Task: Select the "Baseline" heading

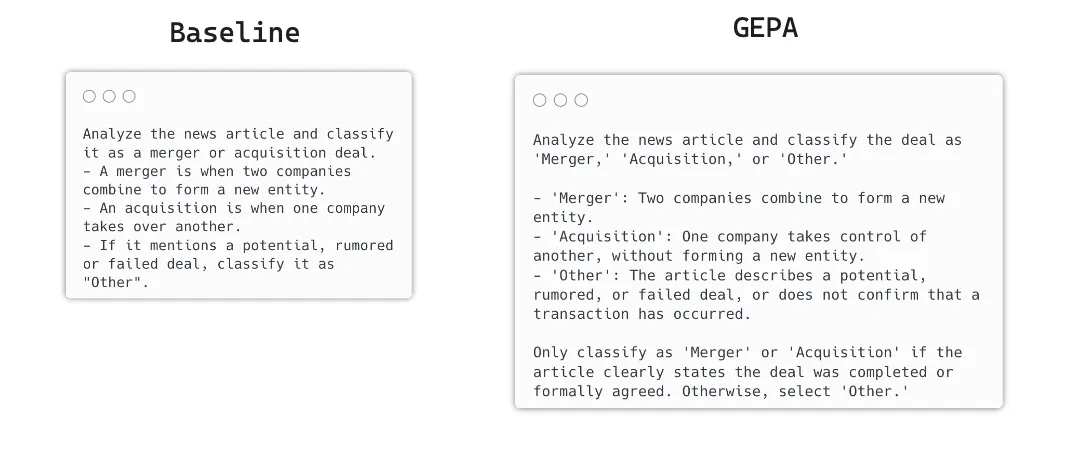Action: click(234, 33)
